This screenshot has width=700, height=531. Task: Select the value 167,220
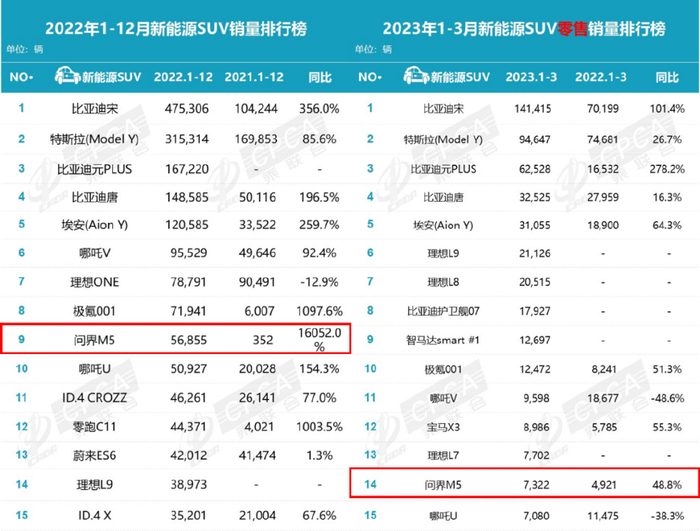187,169
